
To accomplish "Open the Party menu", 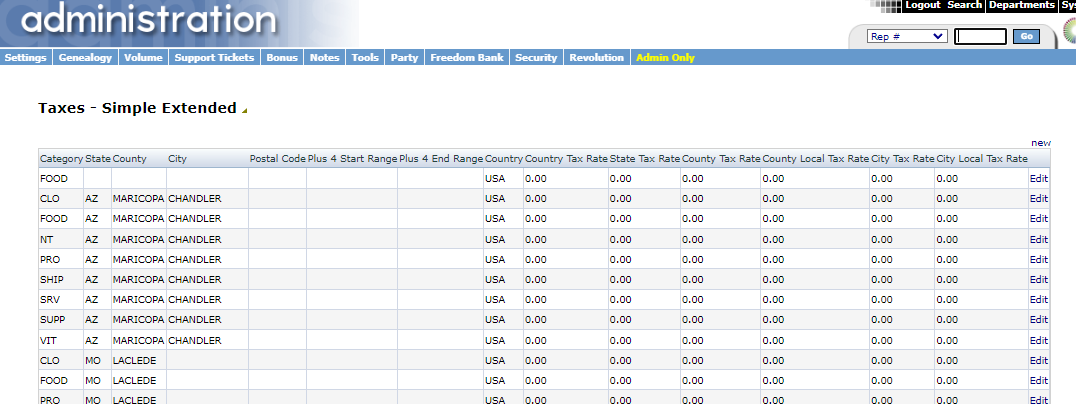I will pyautogui.click(x=404, y=58).
